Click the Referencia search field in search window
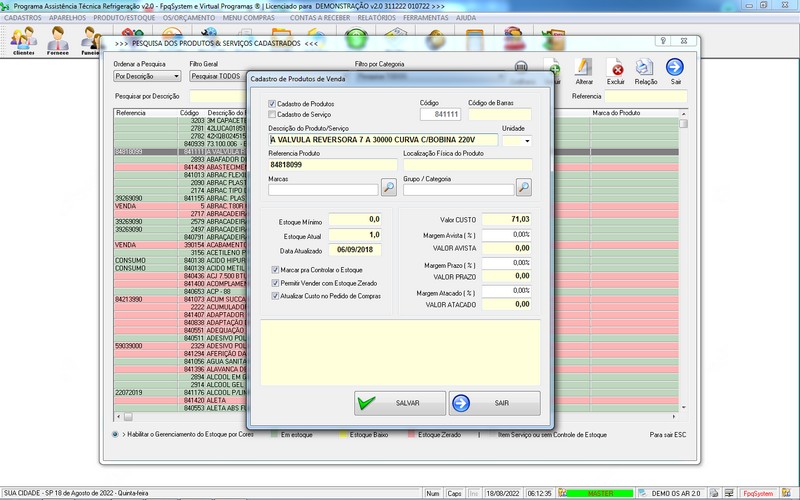The height and width of the screenshot is (500, 800). (x=646, y=96)
